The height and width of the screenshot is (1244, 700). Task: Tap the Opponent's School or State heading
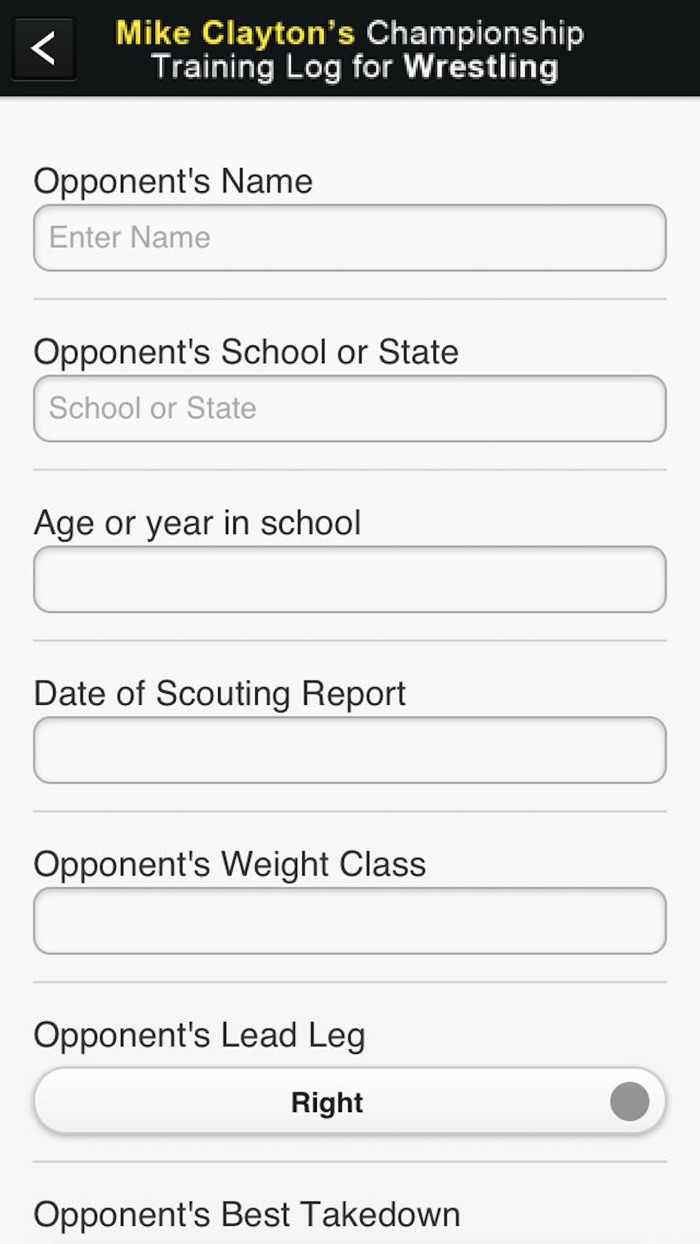(x=246, y=352)
